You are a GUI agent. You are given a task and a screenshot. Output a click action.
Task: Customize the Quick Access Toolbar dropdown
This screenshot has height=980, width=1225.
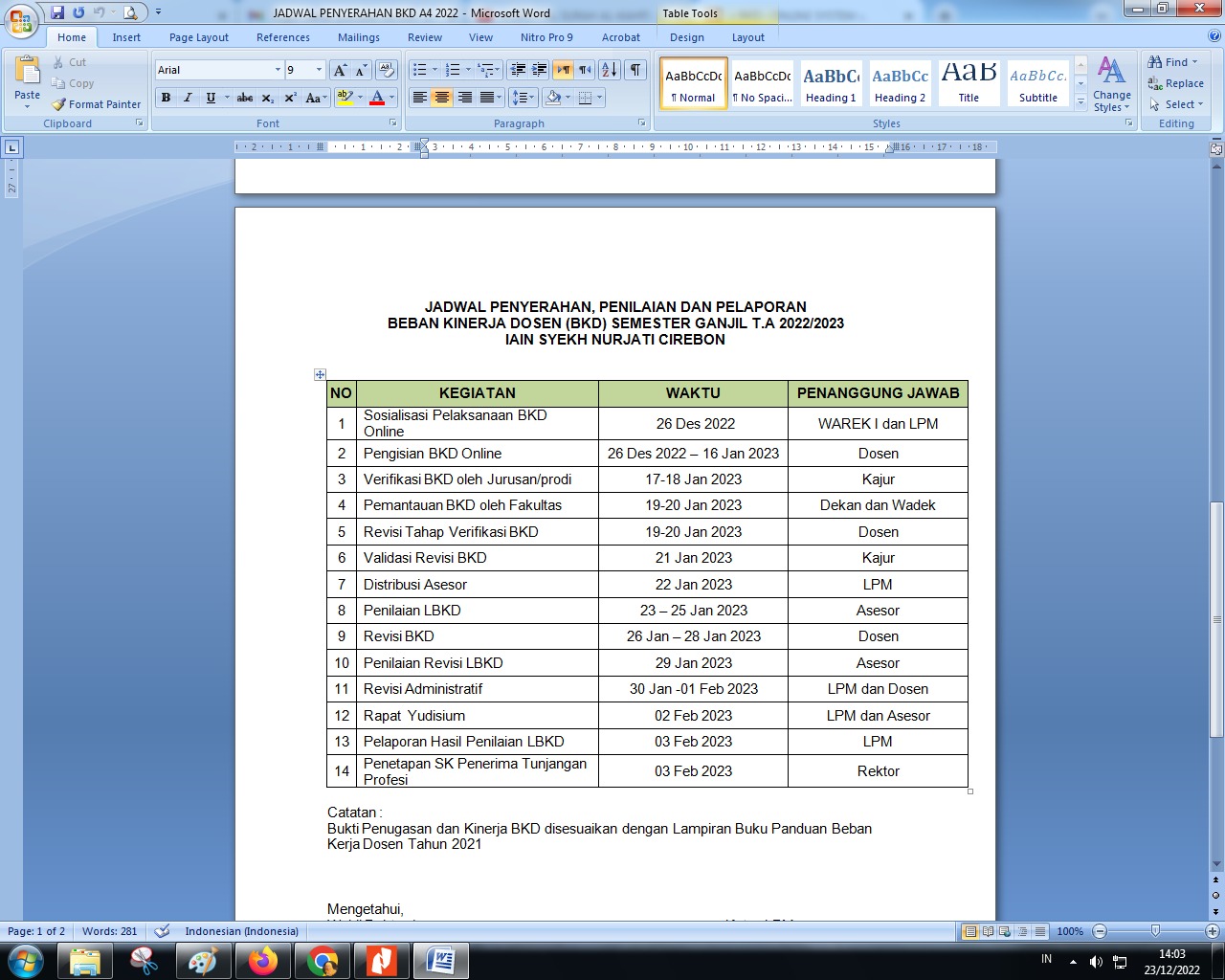pyautogui.click(x=159, y=12)
